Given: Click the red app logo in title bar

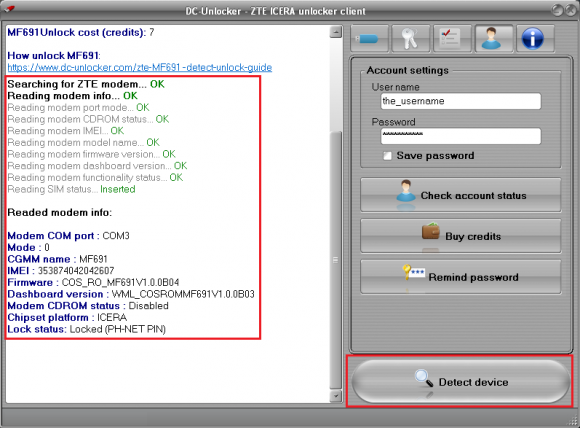Looking at the screenshot, I should [9, 9].
